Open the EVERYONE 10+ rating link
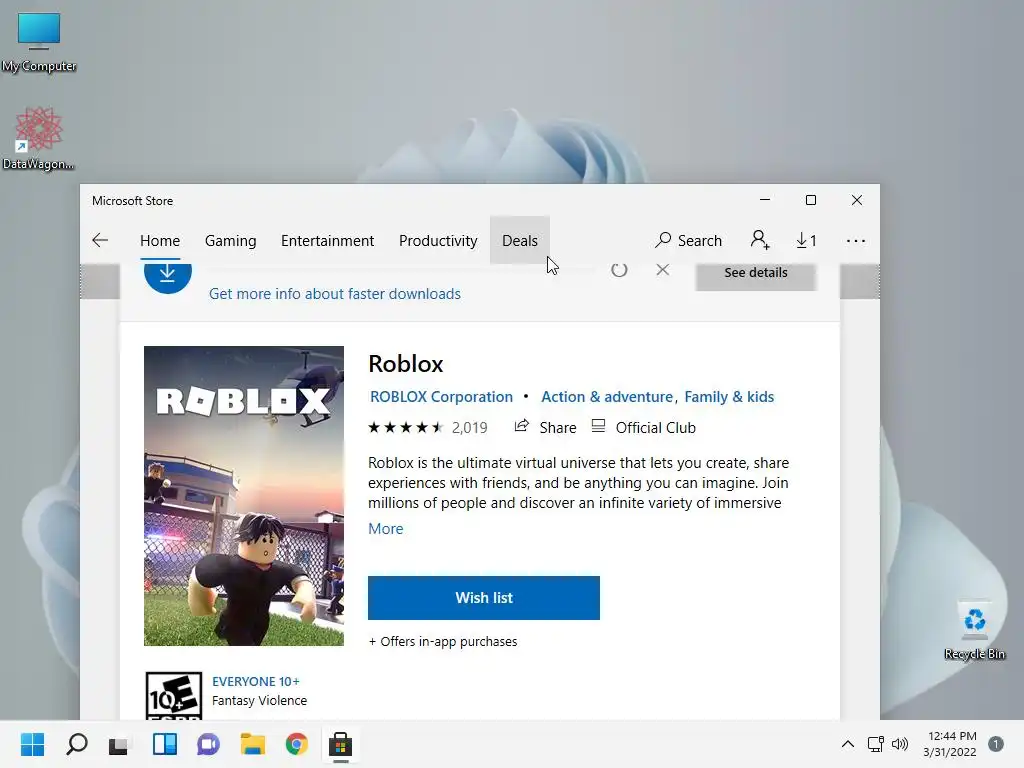Viewport: 1024px width, 768px height. [x=256, y=681]
